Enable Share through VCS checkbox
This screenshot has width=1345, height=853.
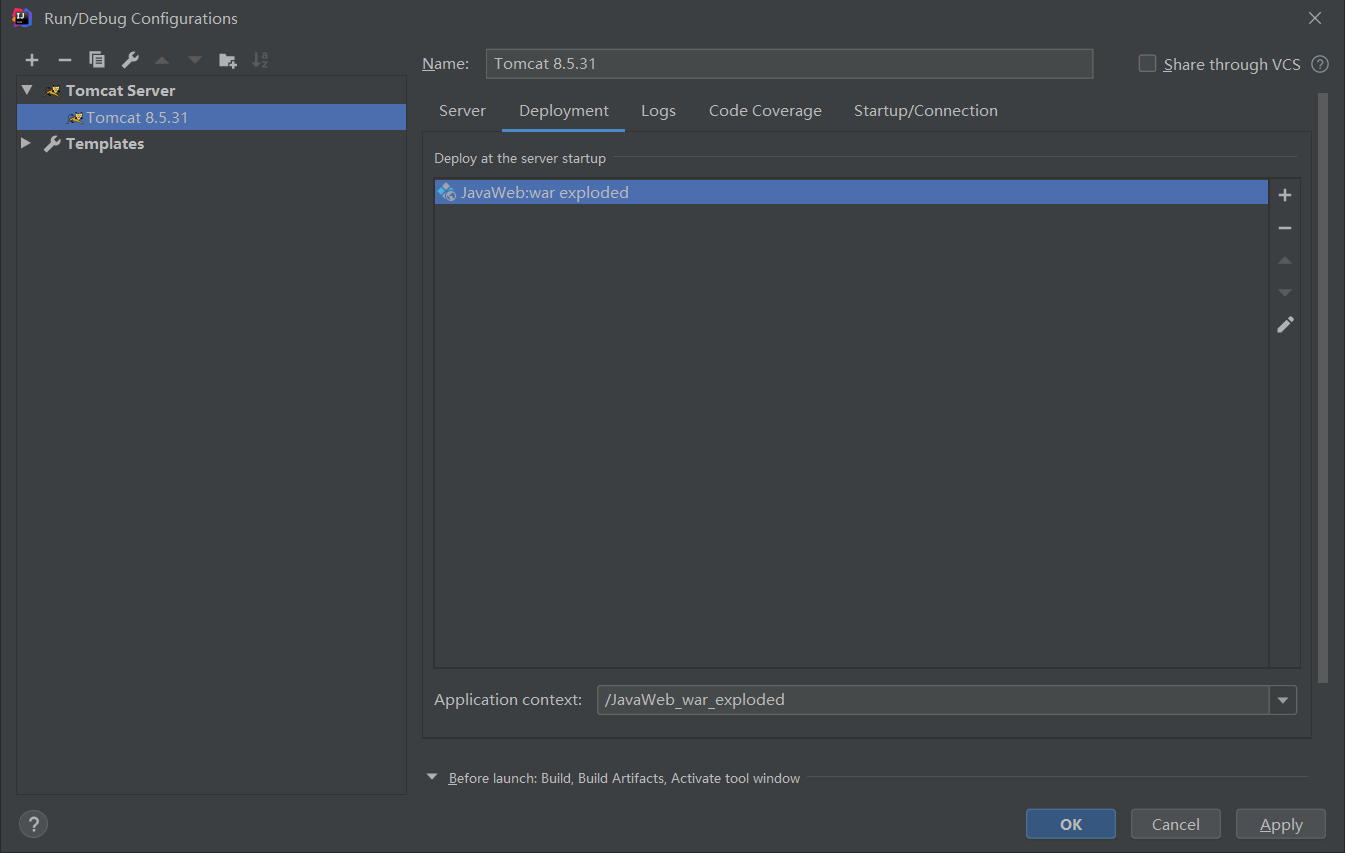tap(1147, 63)
